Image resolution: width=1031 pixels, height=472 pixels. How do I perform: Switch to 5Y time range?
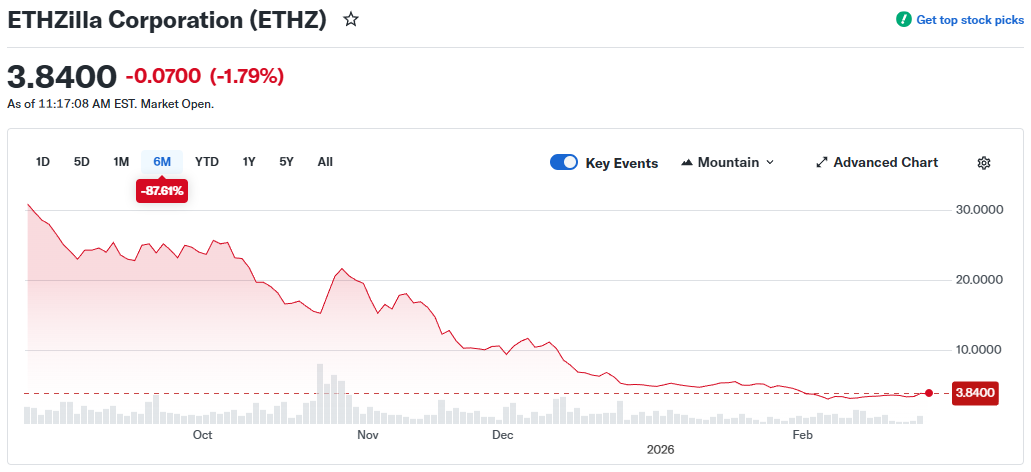click(286, 162)
